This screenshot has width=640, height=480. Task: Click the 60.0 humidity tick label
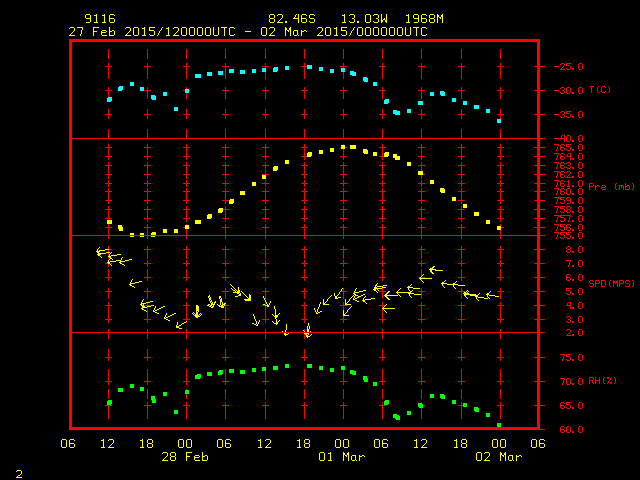tap(571, 429)
